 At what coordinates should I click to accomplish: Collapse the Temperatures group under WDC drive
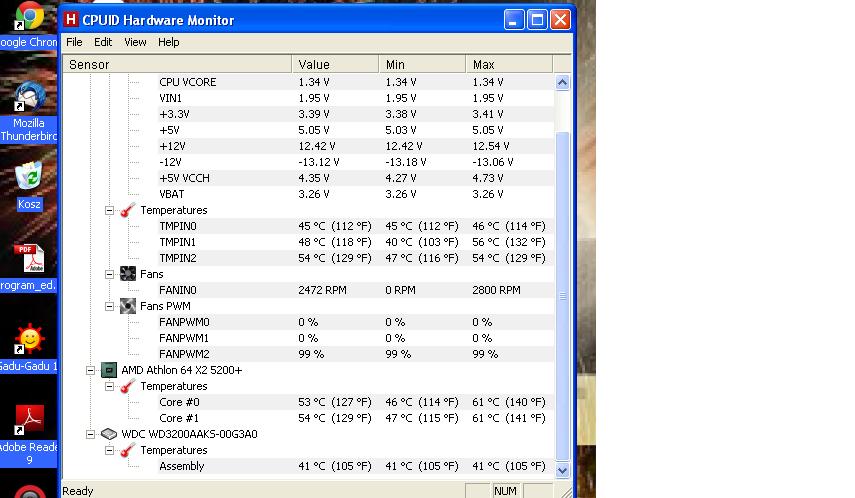109,450
